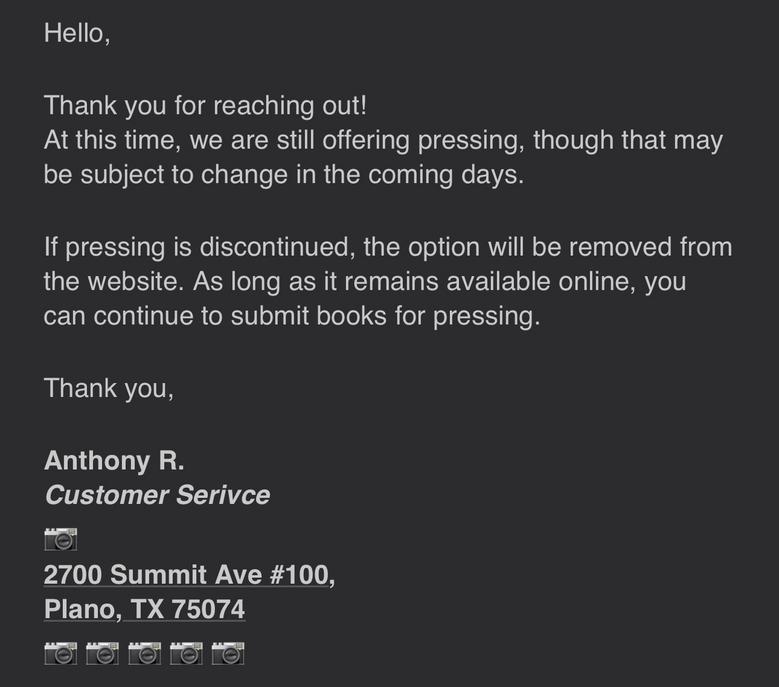Click the 'Thank you for reaching out!' line
The height and width of the screenshot is (687, 779).
206,105
